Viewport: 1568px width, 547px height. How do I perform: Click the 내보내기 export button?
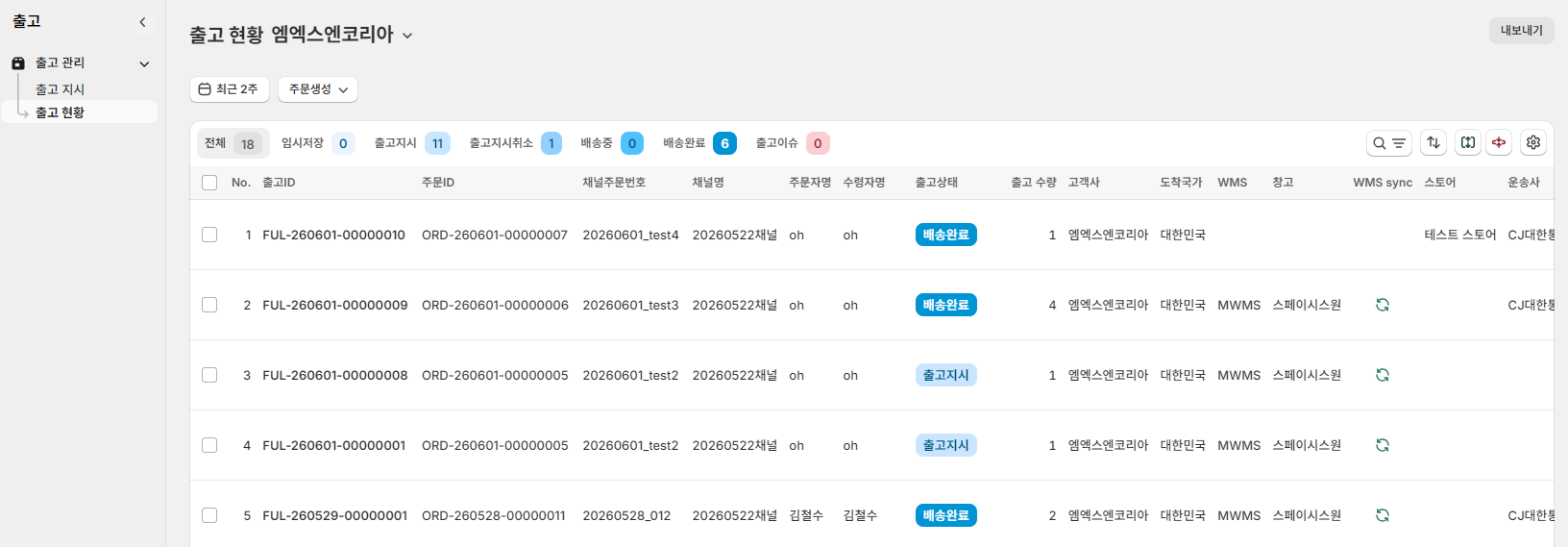click(1522, 31)
